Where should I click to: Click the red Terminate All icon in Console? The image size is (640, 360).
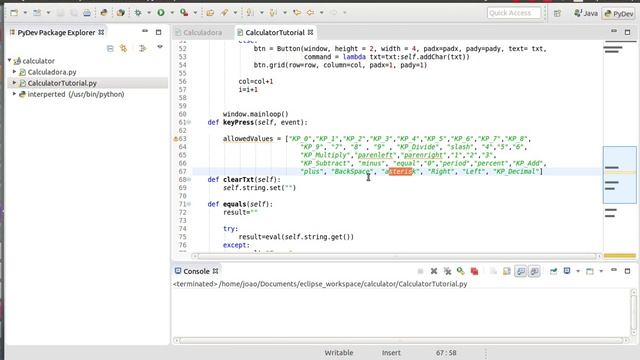click(474, 271)
